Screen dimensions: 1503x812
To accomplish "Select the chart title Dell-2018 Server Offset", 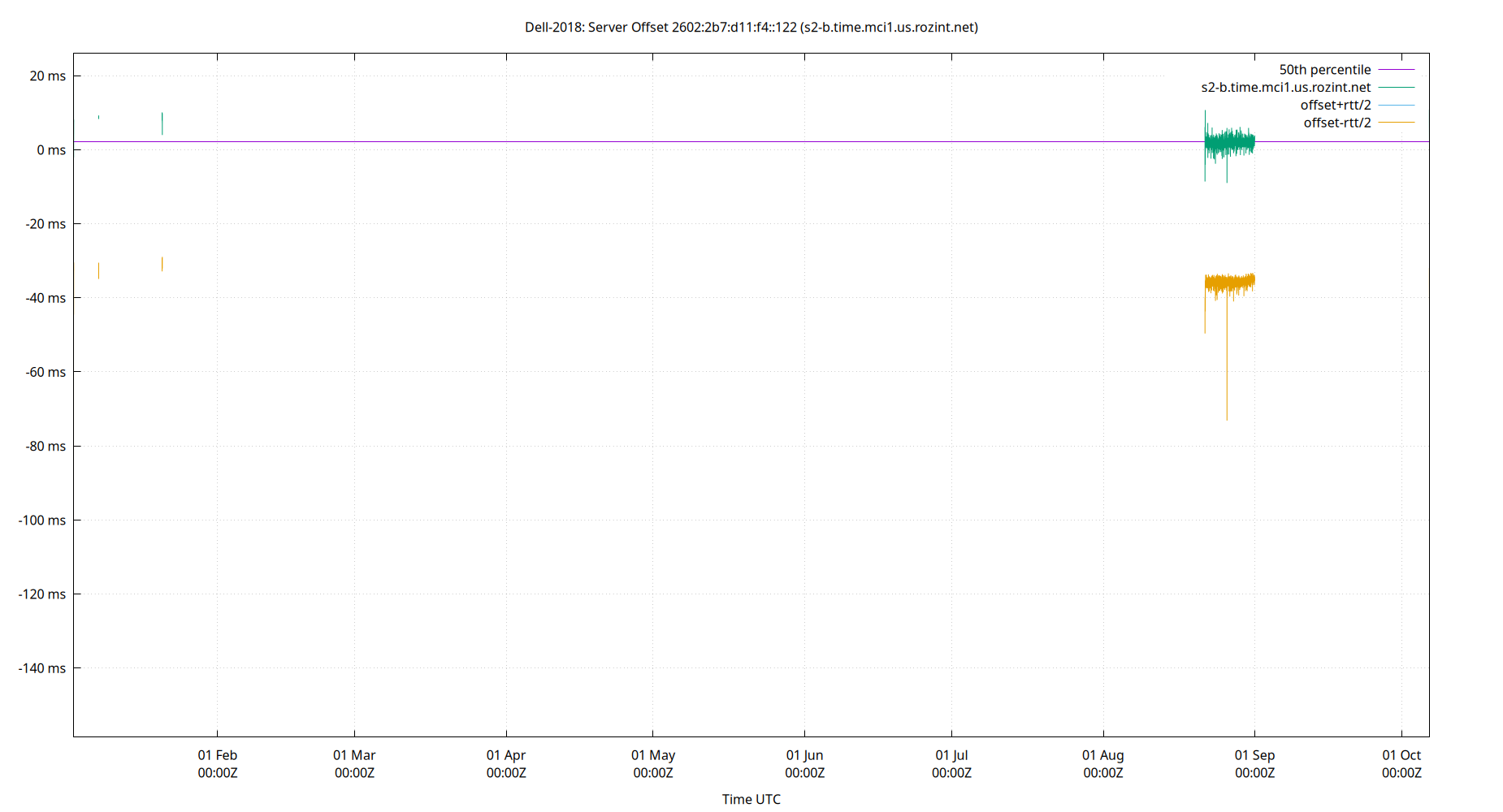I will pyautogui.click(x=751, y=27).
